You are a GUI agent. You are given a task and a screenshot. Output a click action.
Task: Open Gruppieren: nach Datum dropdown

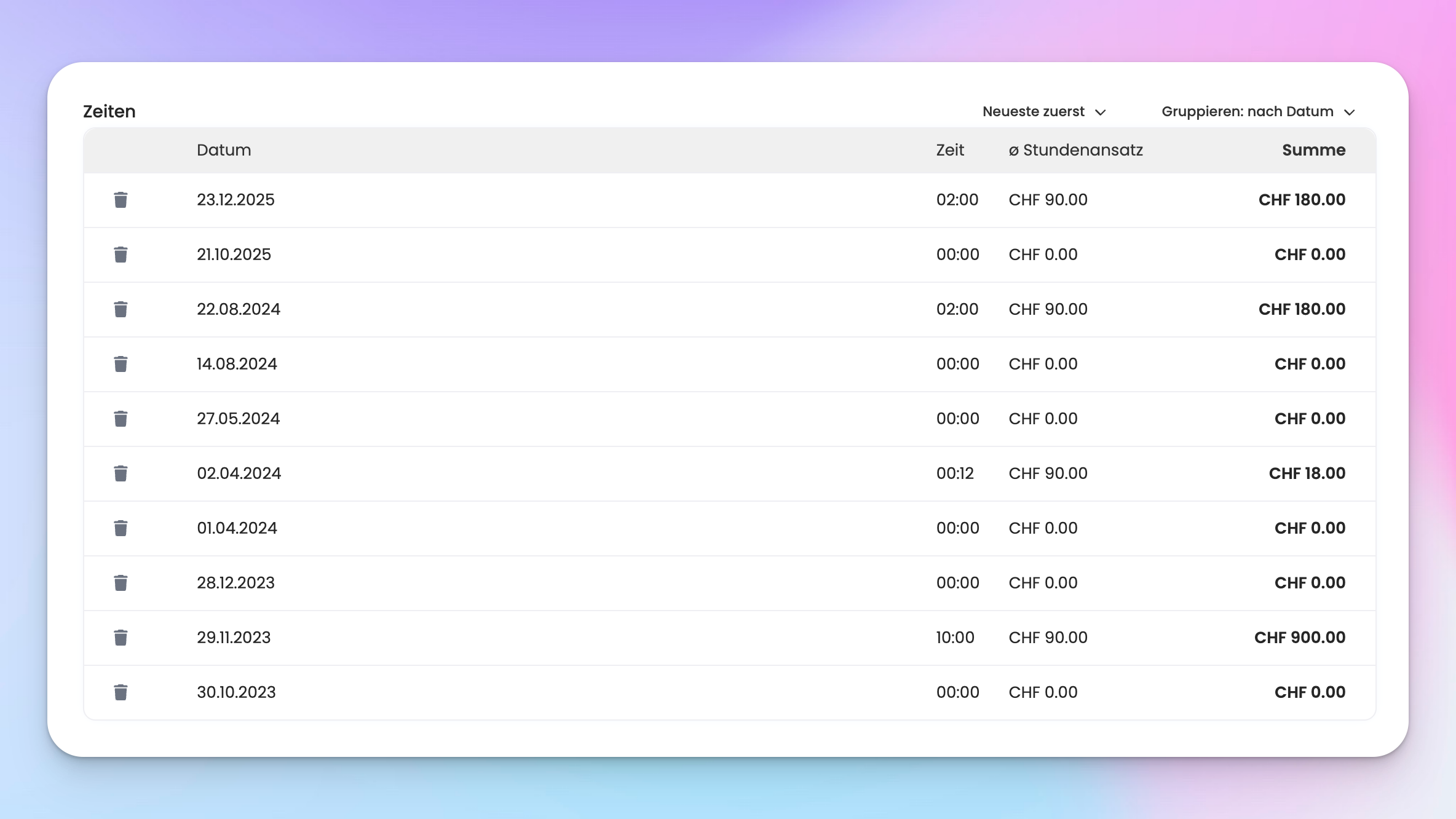pyautogui.click(x=1247, y=112)
